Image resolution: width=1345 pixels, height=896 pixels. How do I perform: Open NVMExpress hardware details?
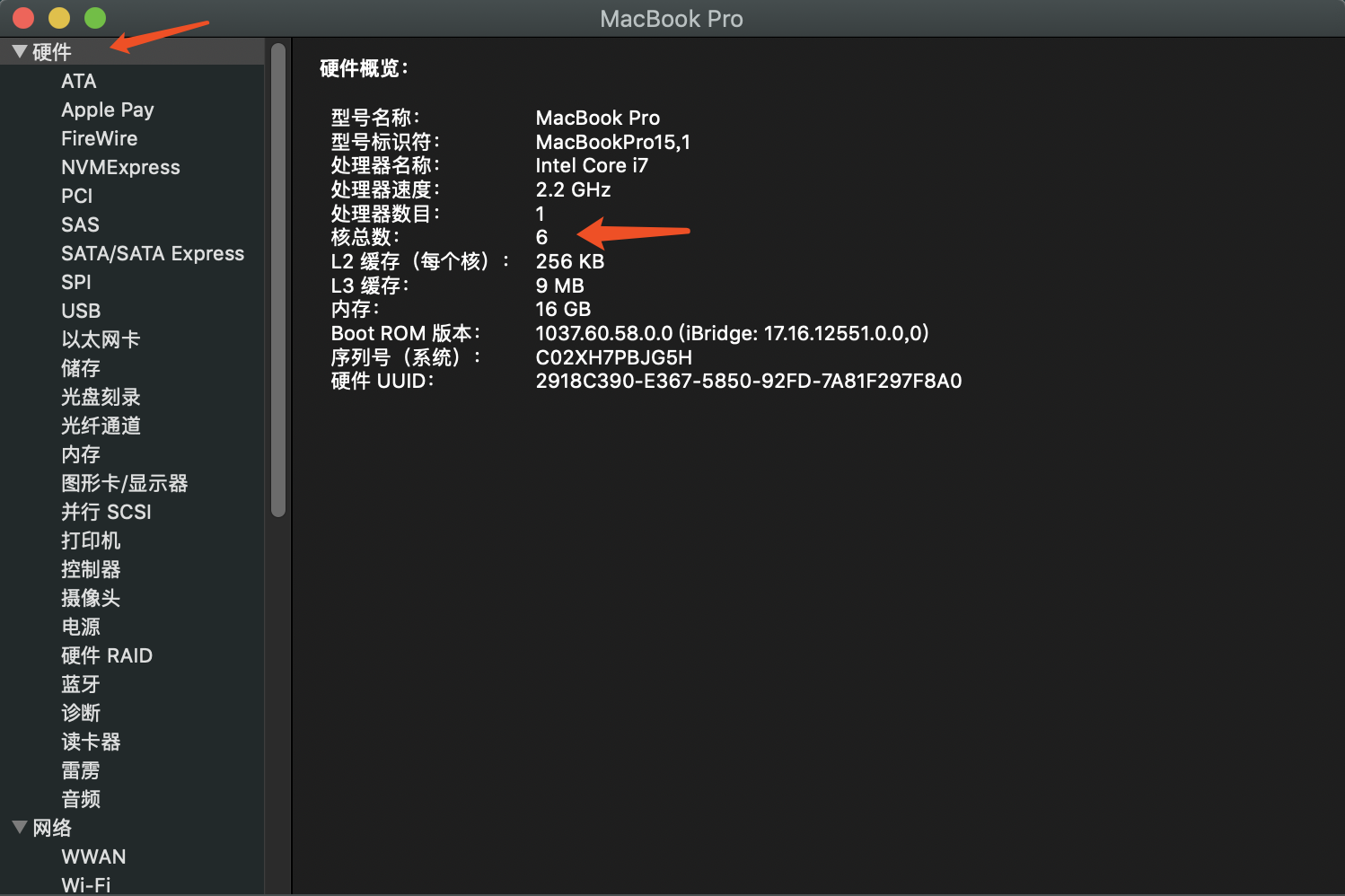(x=120, y=167)
